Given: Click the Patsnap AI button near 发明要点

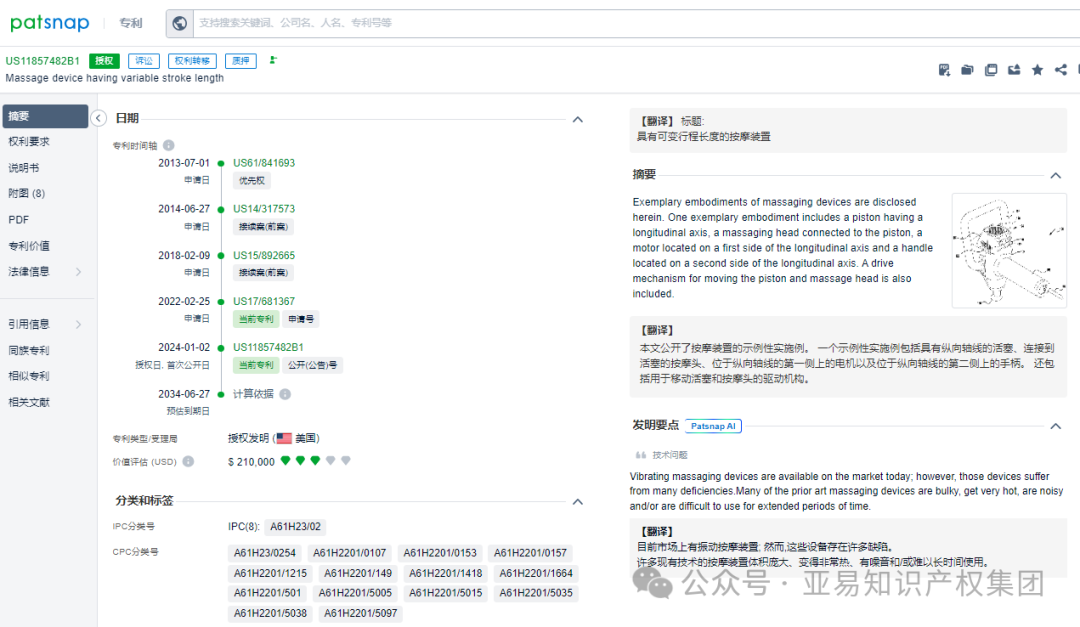Looking at the screenshot, I should click(713, 425).
